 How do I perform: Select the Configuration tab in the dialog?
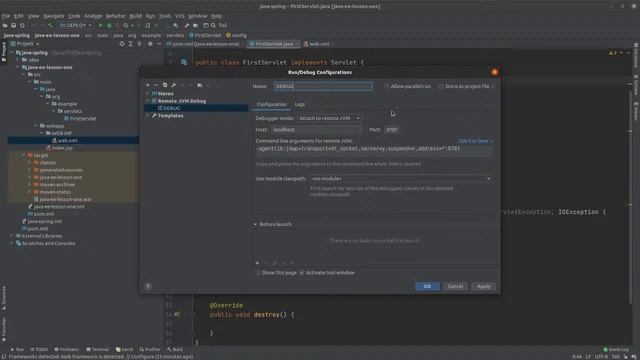[271, 104]
